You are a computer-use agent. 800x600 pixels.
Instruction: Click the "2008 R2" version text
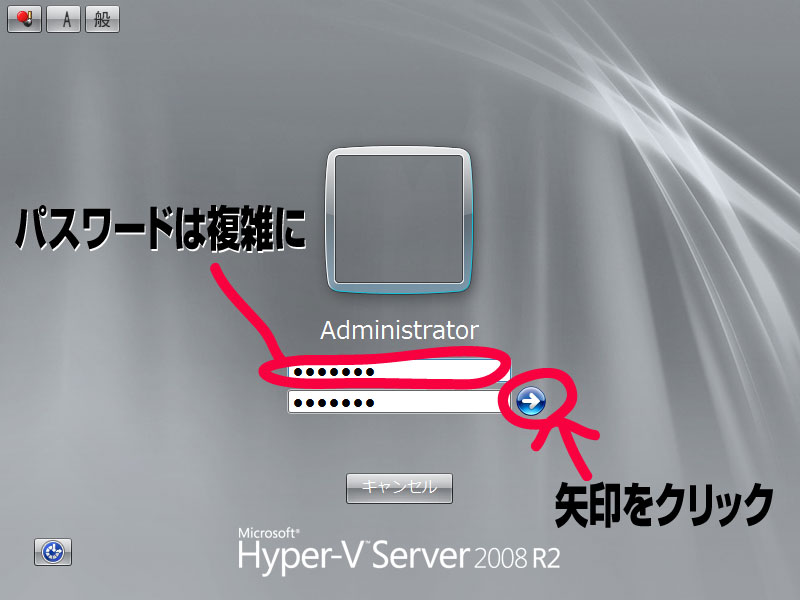517,558
